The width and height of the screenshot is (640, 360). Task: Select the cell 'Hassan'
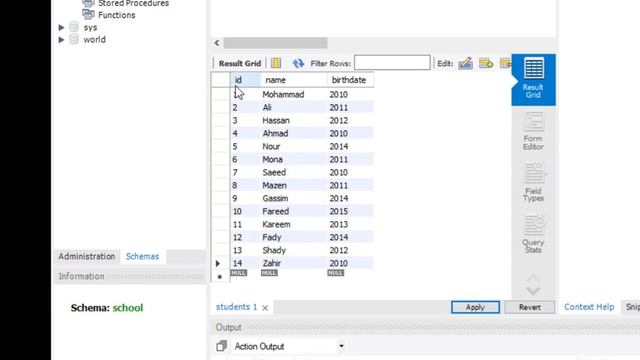click(x=293, y=120)
